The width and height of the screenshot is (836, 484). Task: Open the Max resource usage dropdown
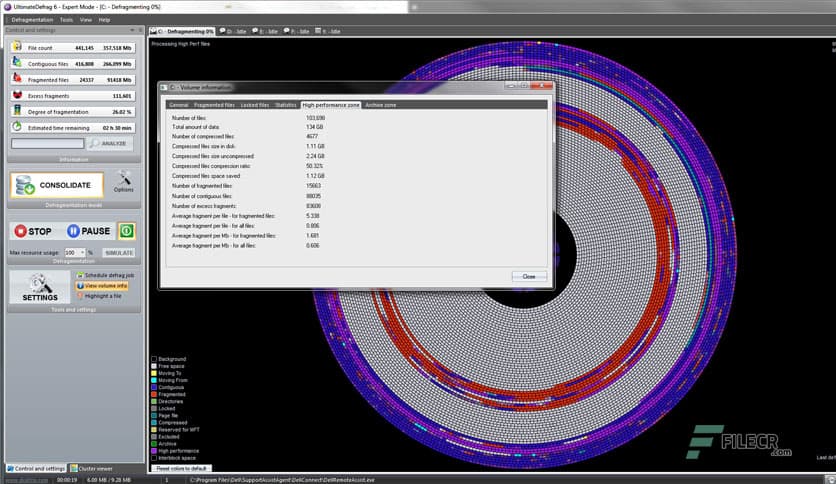pyautogui.click(x=83, y=253)
